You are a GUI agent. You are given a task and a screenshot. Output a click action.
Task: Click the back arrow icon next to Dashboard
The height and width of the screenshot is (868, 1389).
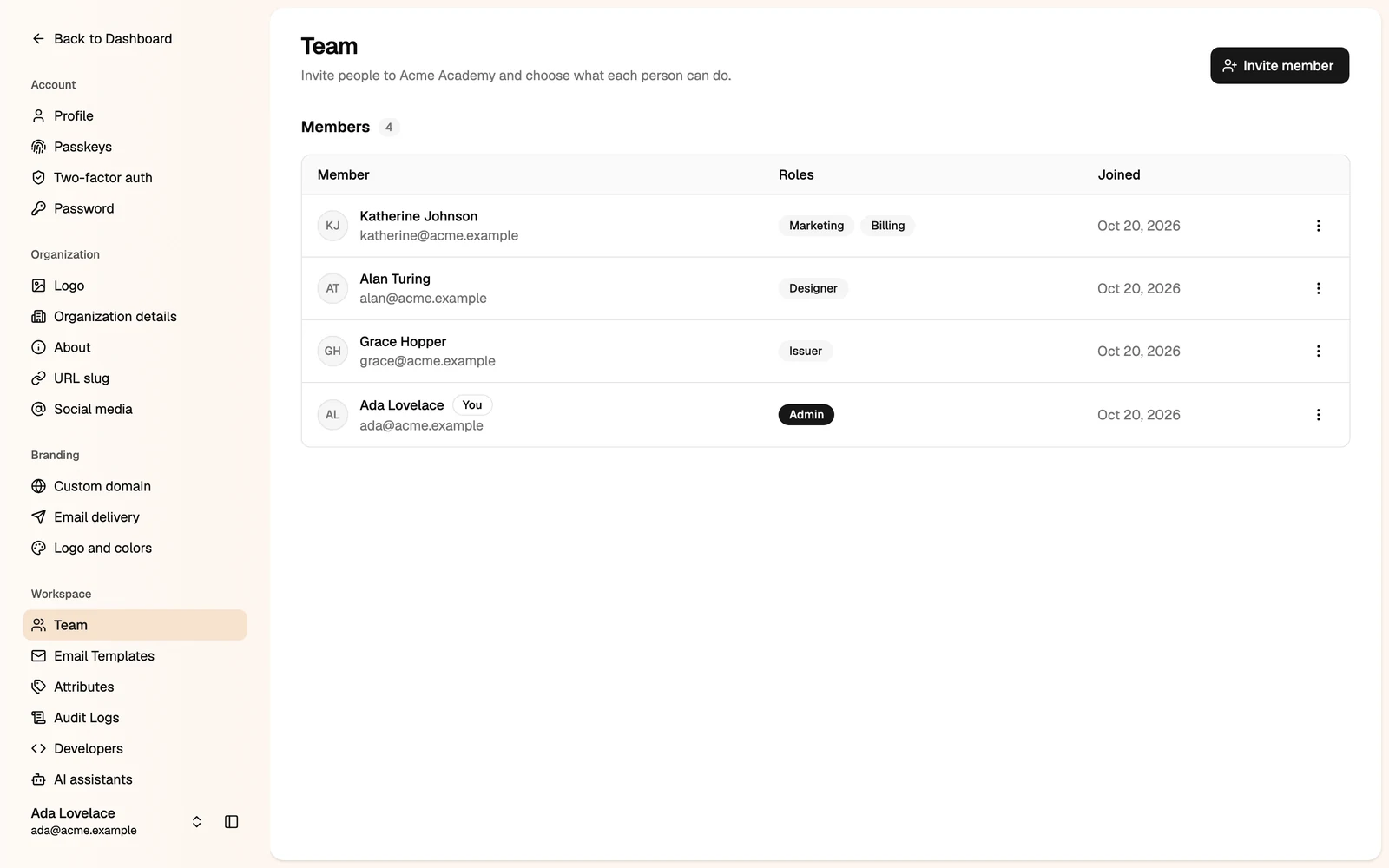(38, 38)
